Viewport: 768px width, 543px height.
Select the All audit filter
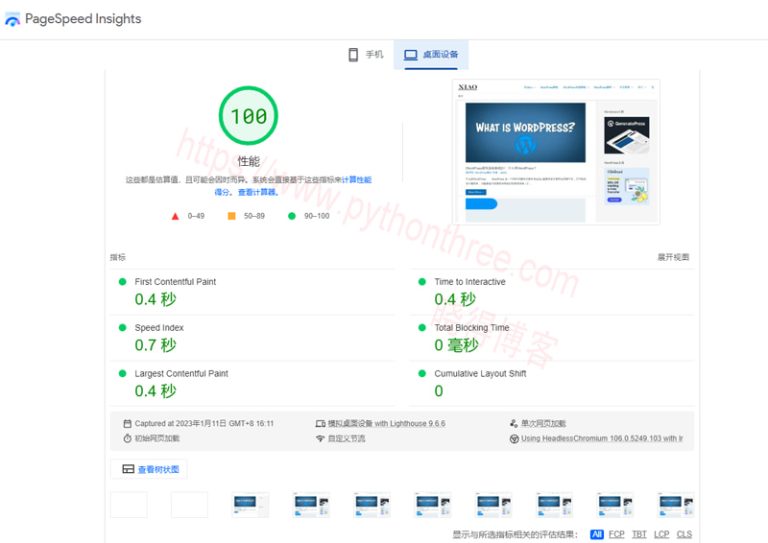597,535
